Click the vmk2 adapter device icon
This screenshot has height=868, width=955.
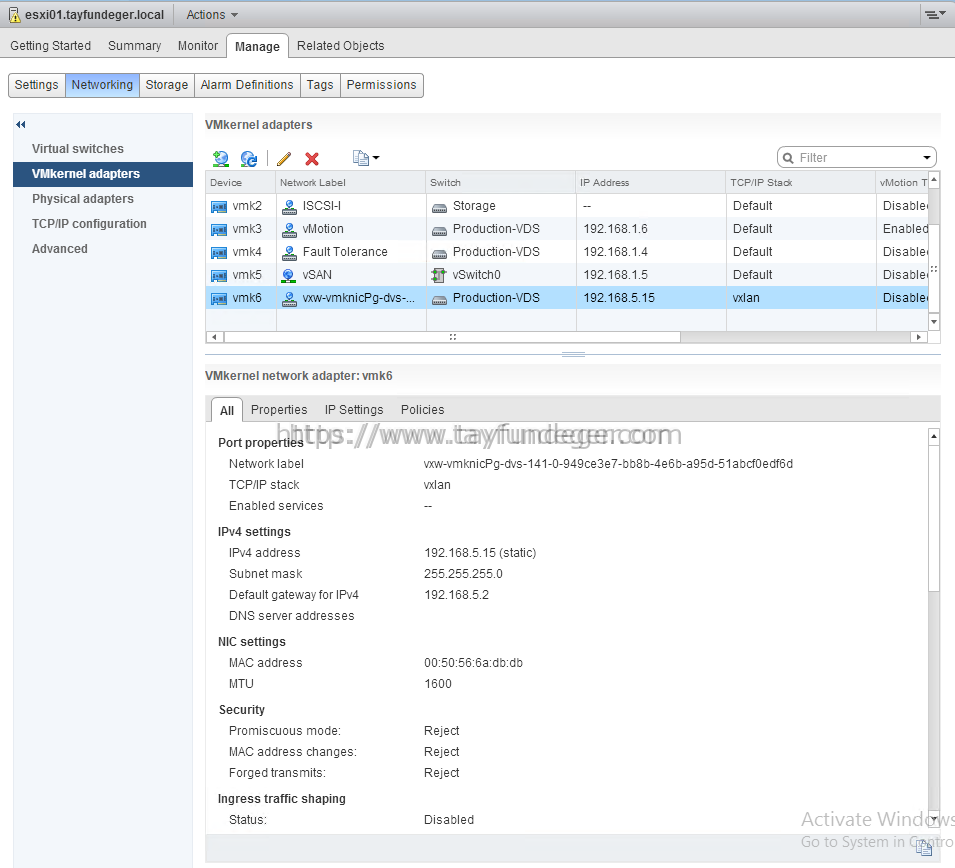coord(219,206)
